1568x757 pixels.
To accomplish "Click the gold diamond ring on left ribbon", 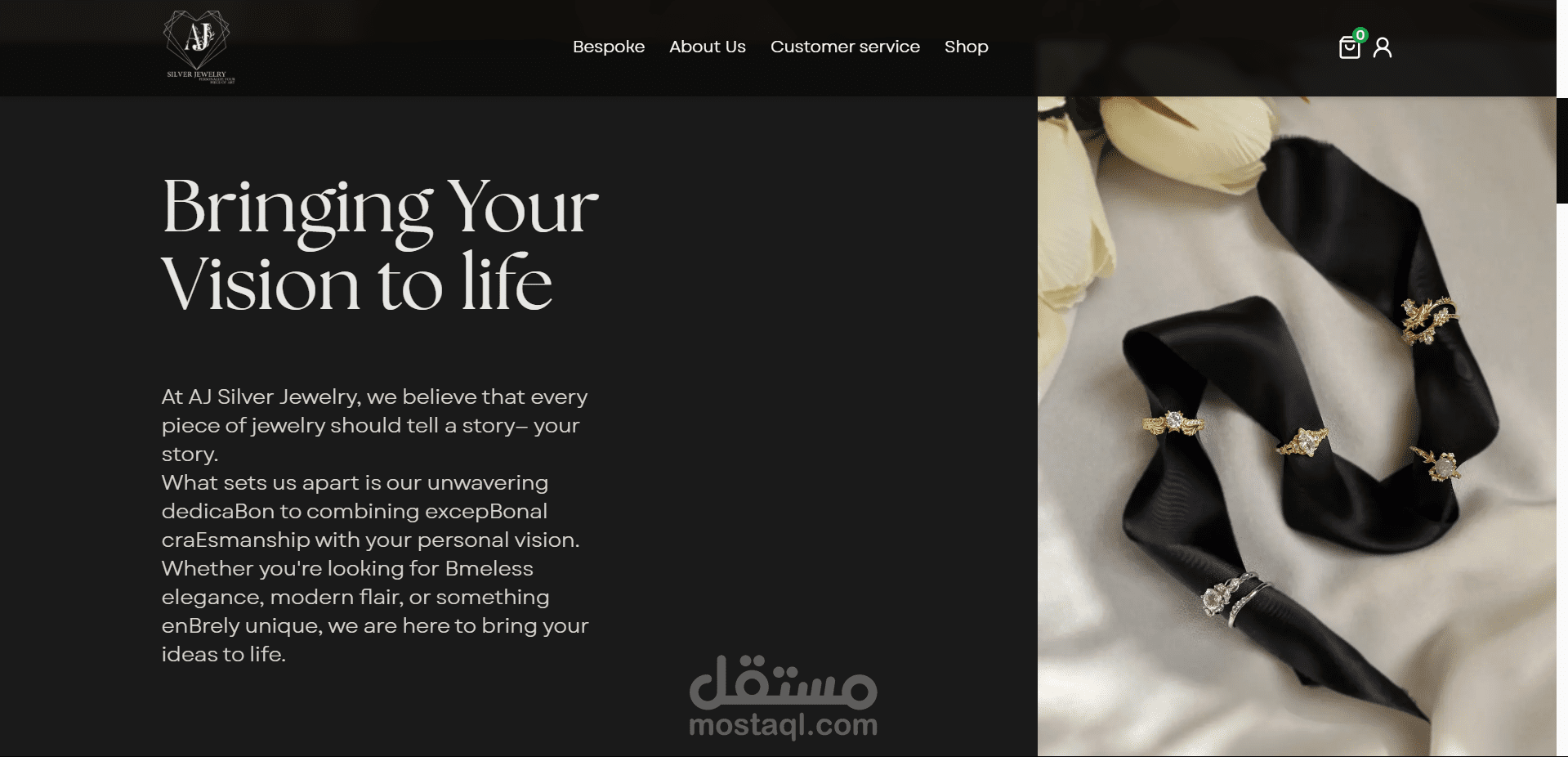I will tap(1172, 424).
